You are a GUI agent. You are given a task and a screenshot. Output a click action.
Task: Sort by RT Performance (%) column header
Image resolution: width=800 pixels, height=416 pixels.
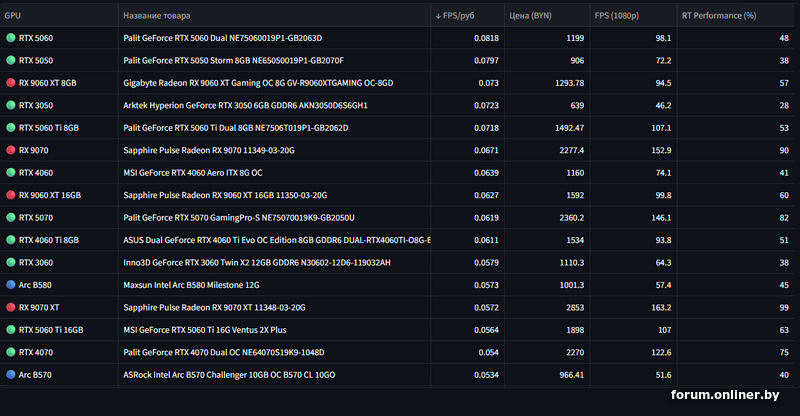pyautogui.click(x=718, y=16)
